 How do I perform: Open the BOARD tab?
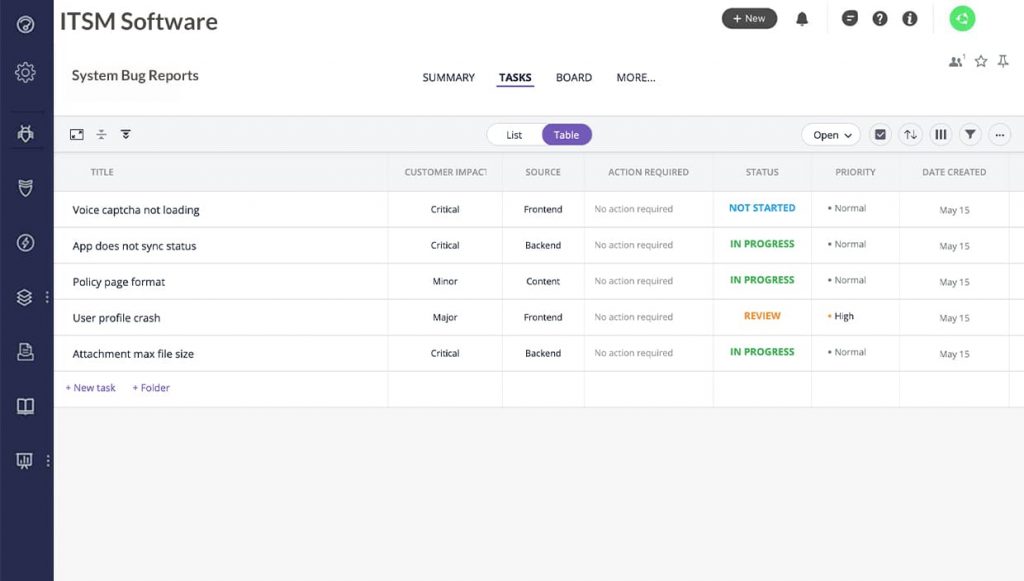574,78
